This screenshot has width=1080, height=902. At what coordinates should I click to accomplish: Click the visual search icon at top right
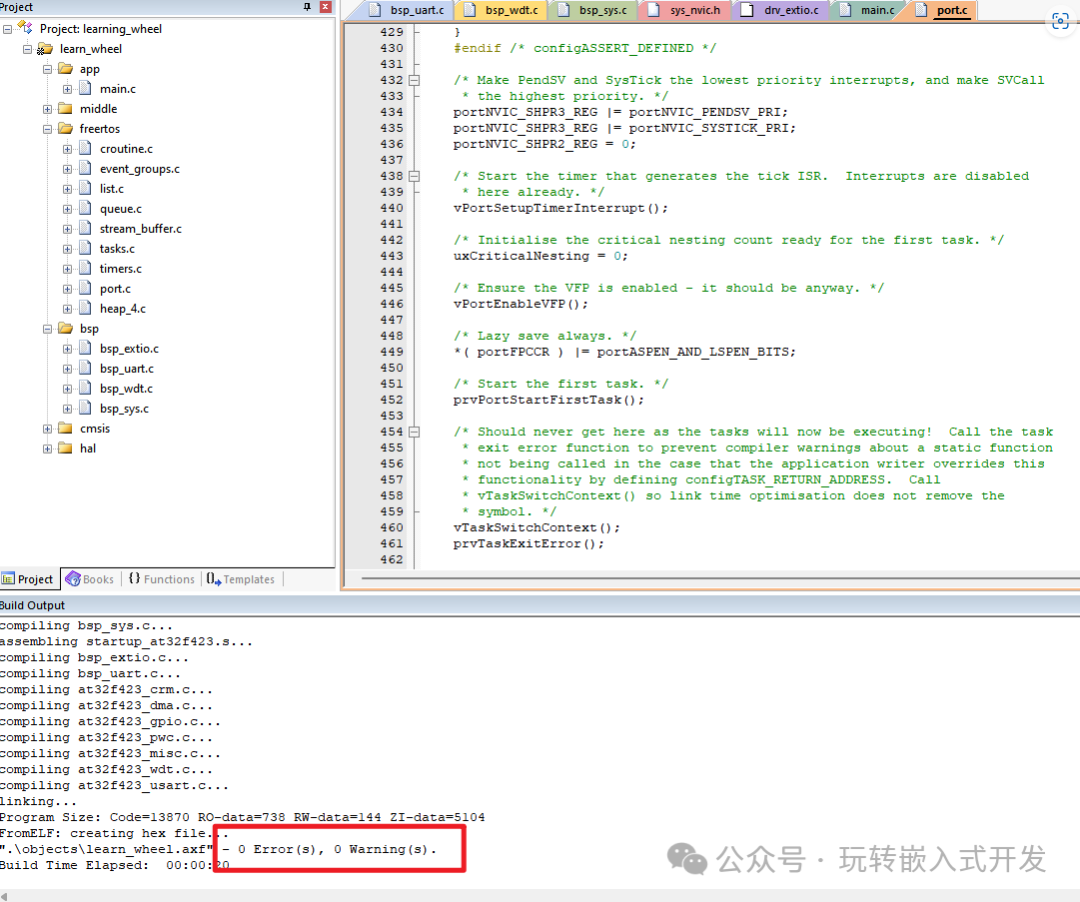[1059, 21]
